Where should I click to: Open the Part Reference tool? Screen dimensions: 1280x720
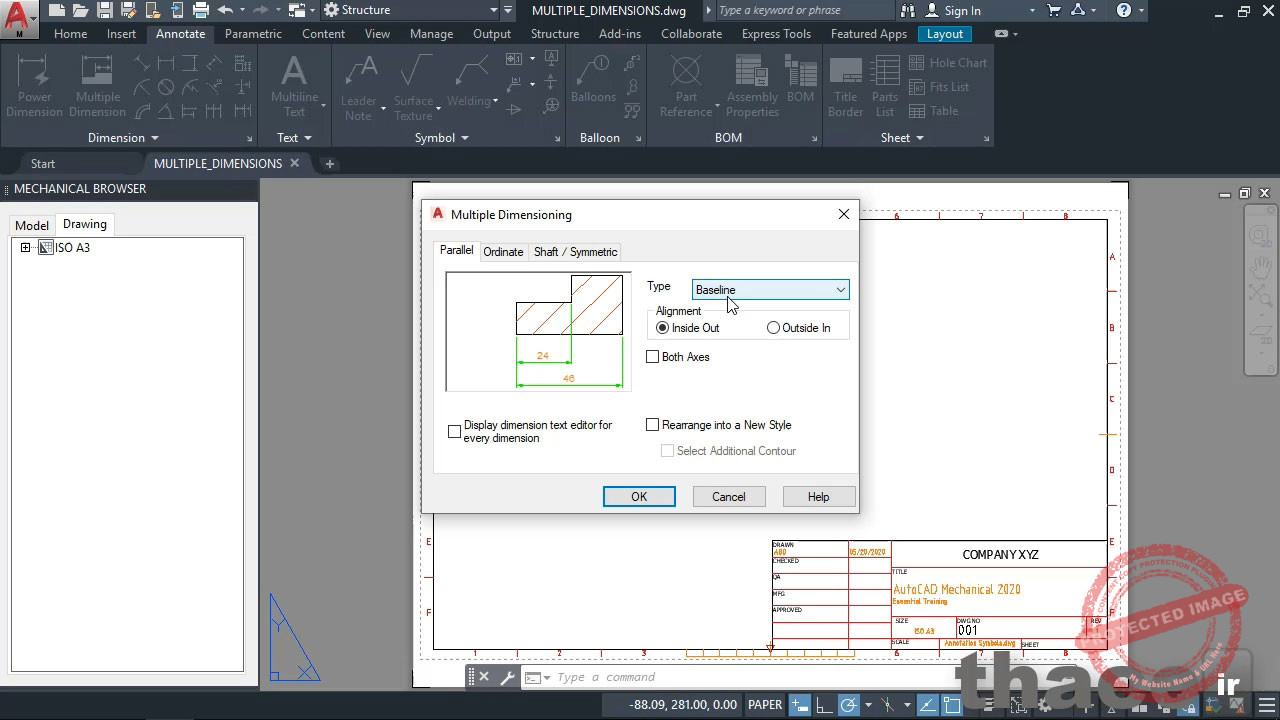[686, 85]
